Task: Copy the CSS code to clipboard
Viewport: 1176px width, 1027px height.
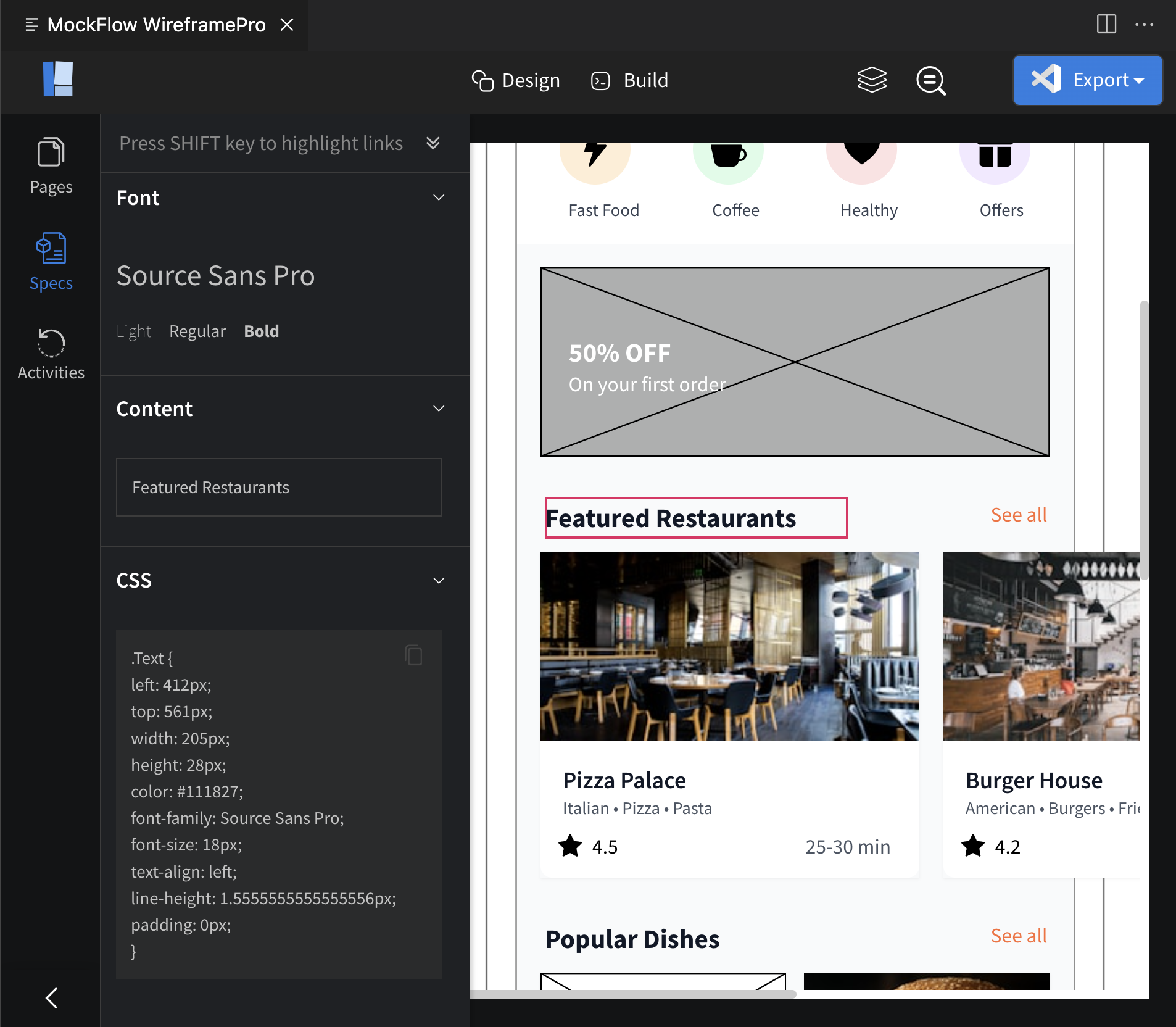Action: click(413, 655)
